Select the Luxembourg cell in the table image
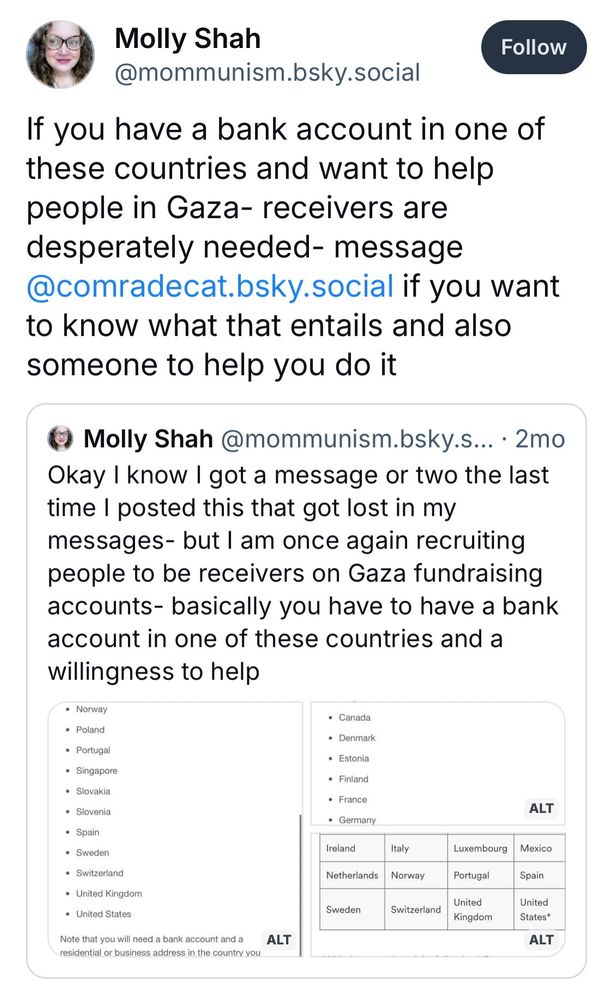This screenshot has width=613, height=1000. [x=480, y=848]
